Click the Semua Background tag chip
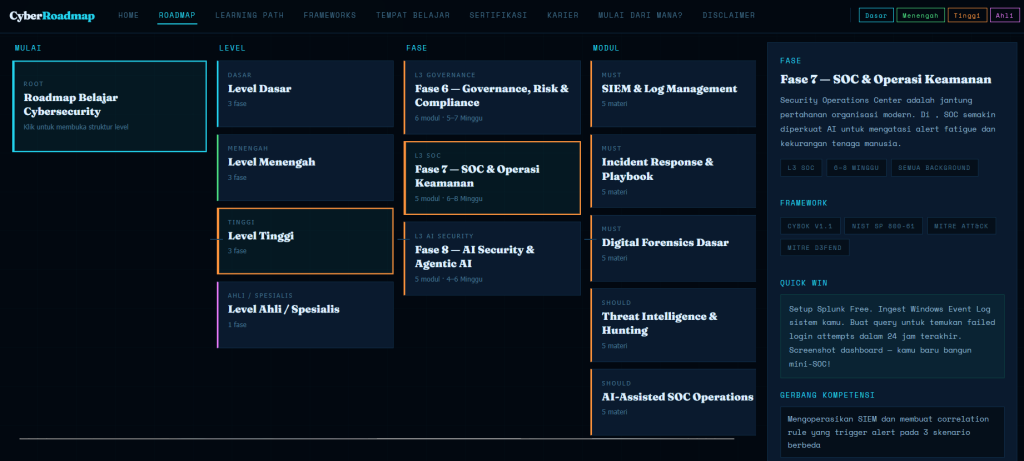 [x=935, y=168]
